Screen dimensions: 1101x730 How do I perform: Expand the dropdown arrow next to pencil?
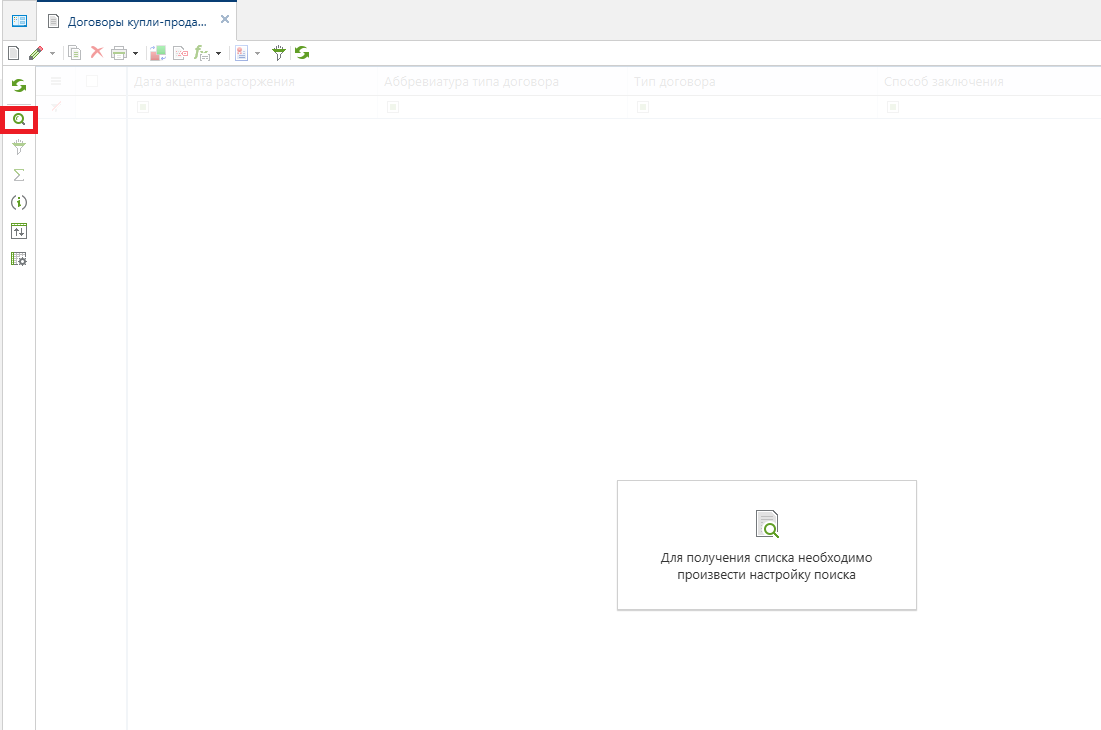point(52,53)
